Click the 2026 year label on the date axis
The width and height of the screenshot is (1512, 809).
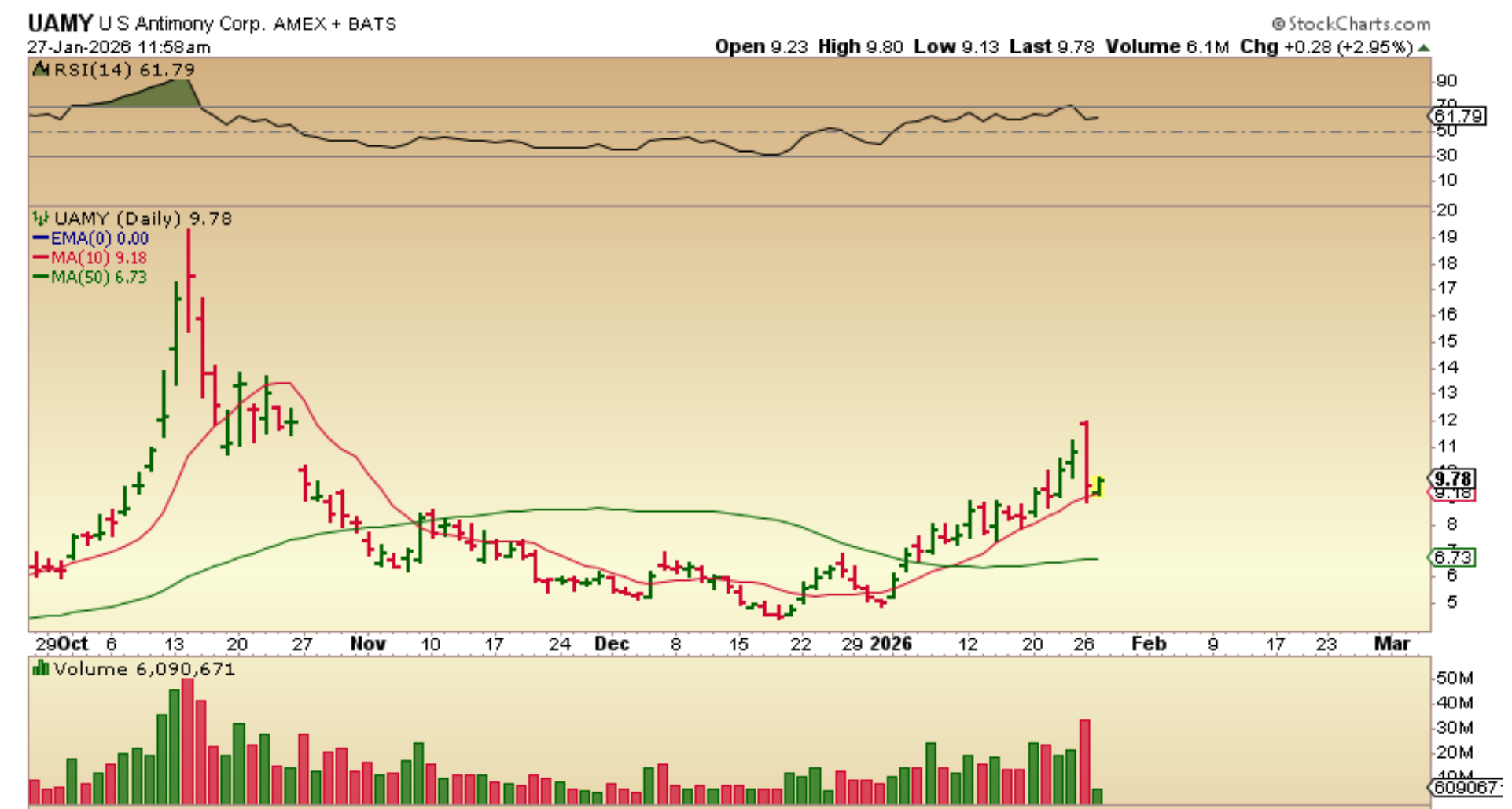pyautogui.click(x=891, y=644)
